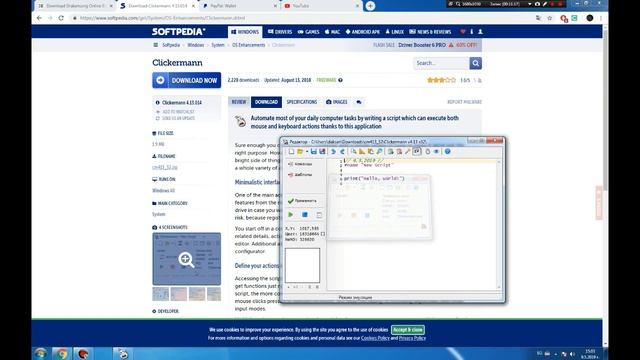640x360 pixels.
Task: Click the first small screenshot thumbnail
Action: pyautogui.click(x=160, y=294)
